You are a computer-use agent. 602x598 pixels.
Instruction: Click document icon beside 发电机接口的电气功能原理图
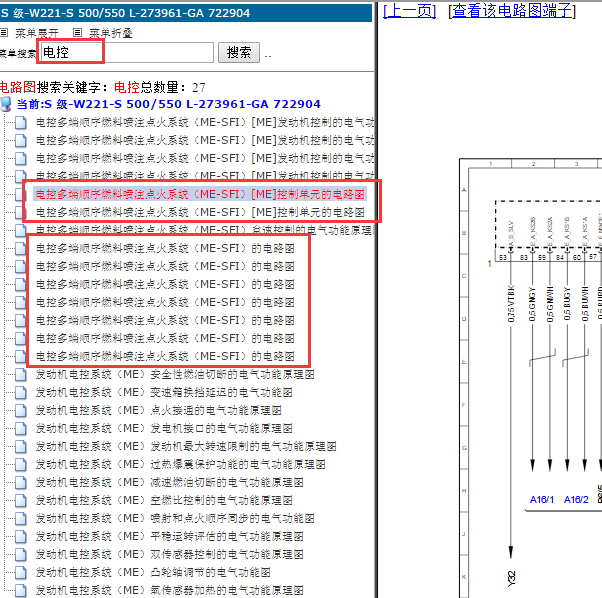pyautogui.click(x=20, y=428)
